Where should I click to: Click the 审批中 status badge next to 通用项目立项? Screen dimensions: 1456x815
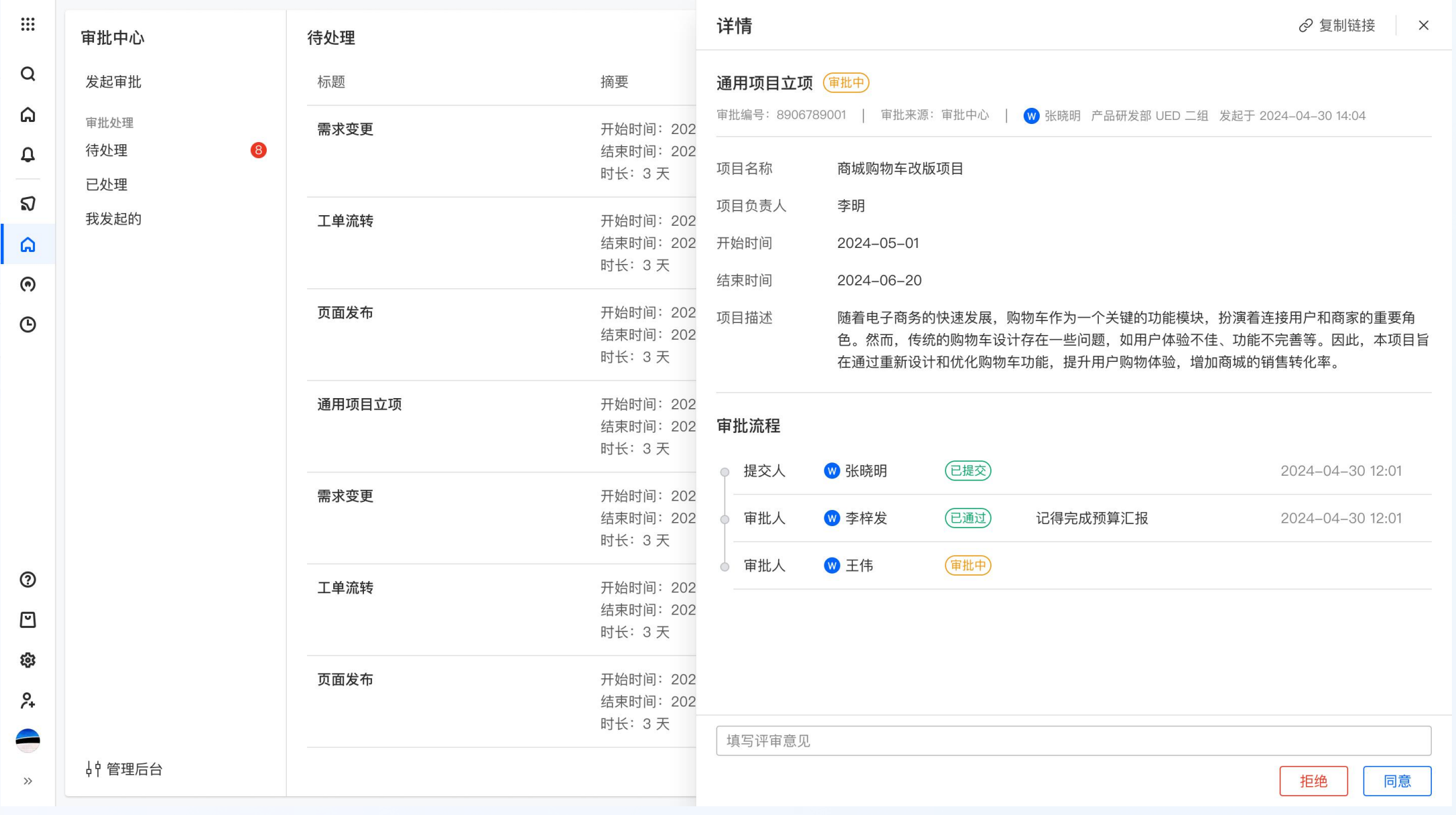(x=846, y=83)
